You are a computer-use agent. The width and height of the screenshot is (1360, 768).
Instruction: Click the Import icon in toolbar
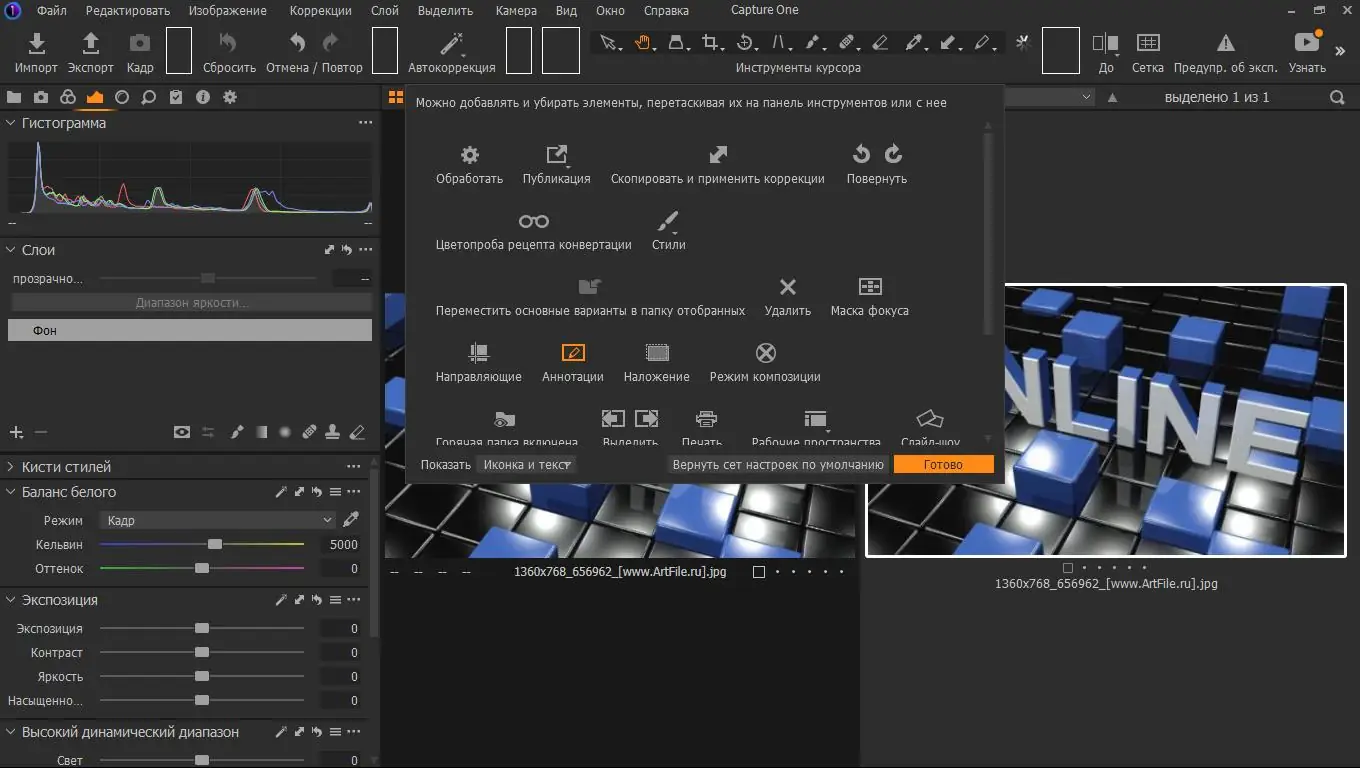(36, 44)
